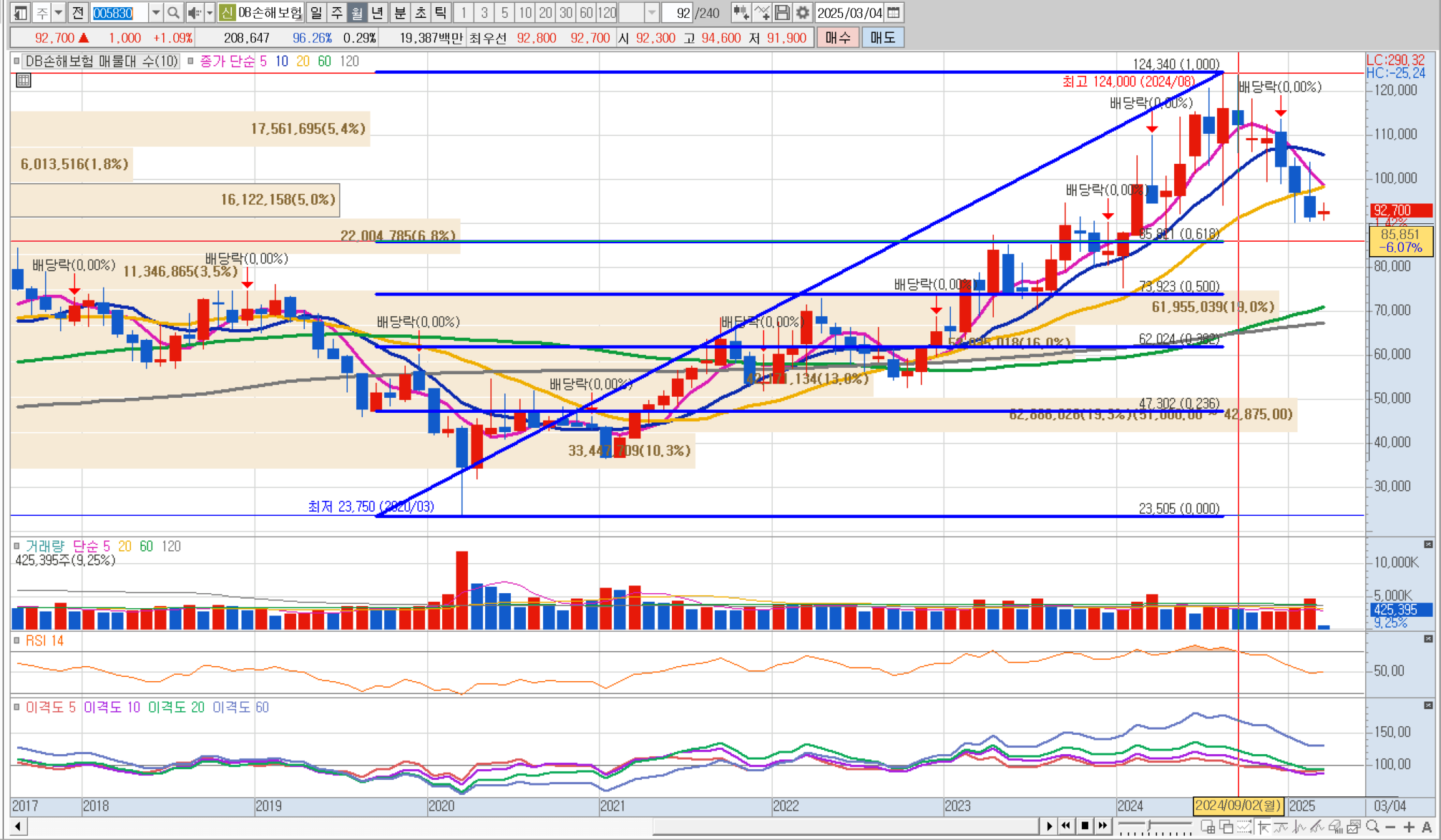Click the 매도 sell button
The image size is (1441, 840).
882,38
